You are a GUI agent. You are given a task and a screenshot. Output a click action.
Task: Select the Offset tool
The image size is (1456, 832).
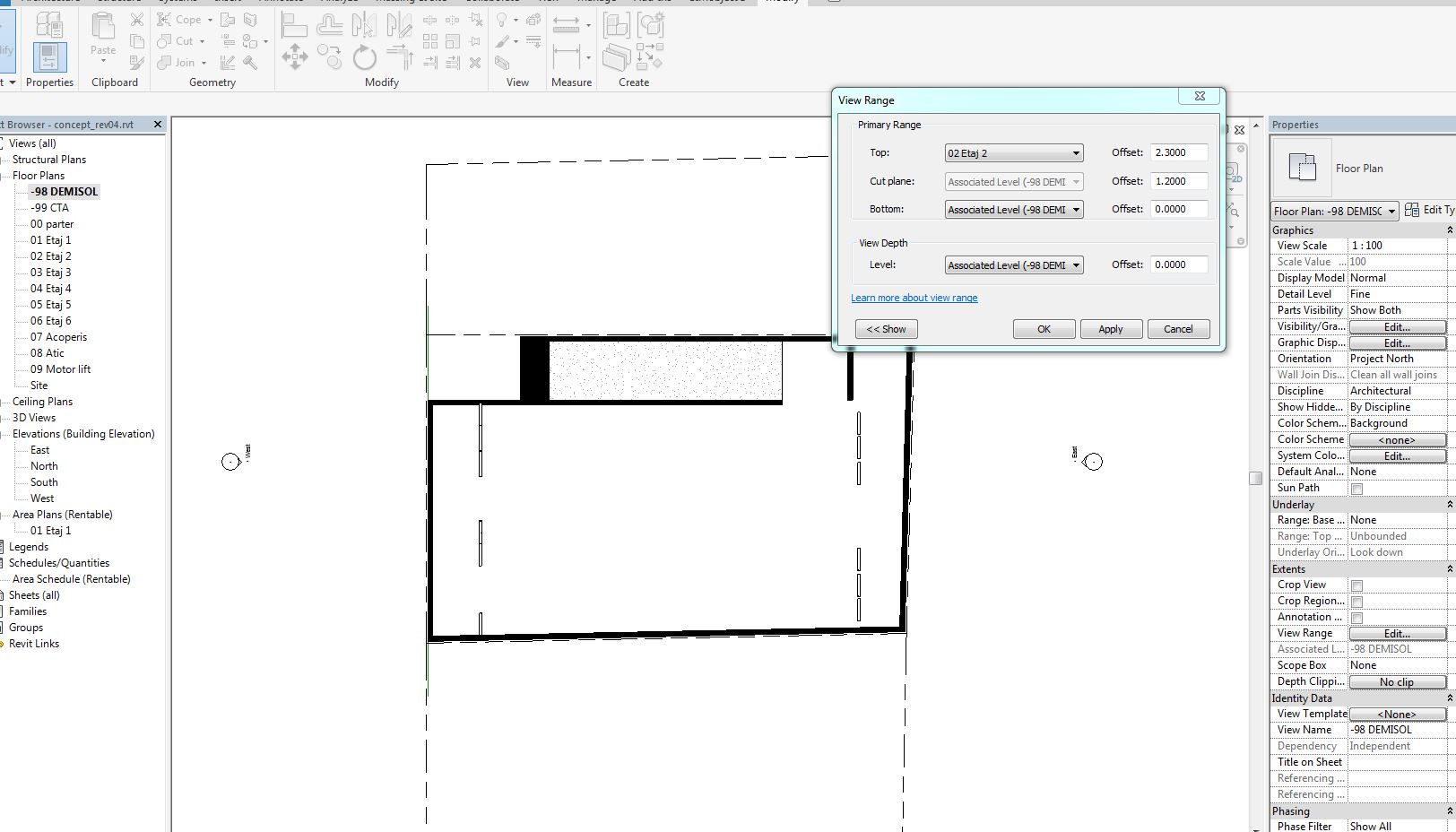tap(329, 24)
